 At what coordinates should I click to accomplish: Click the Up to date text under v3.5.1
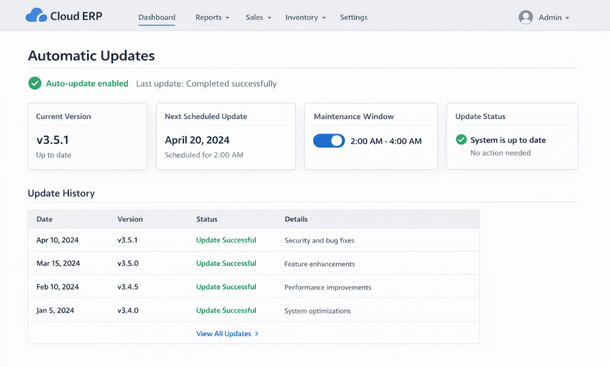pos(54,155)
